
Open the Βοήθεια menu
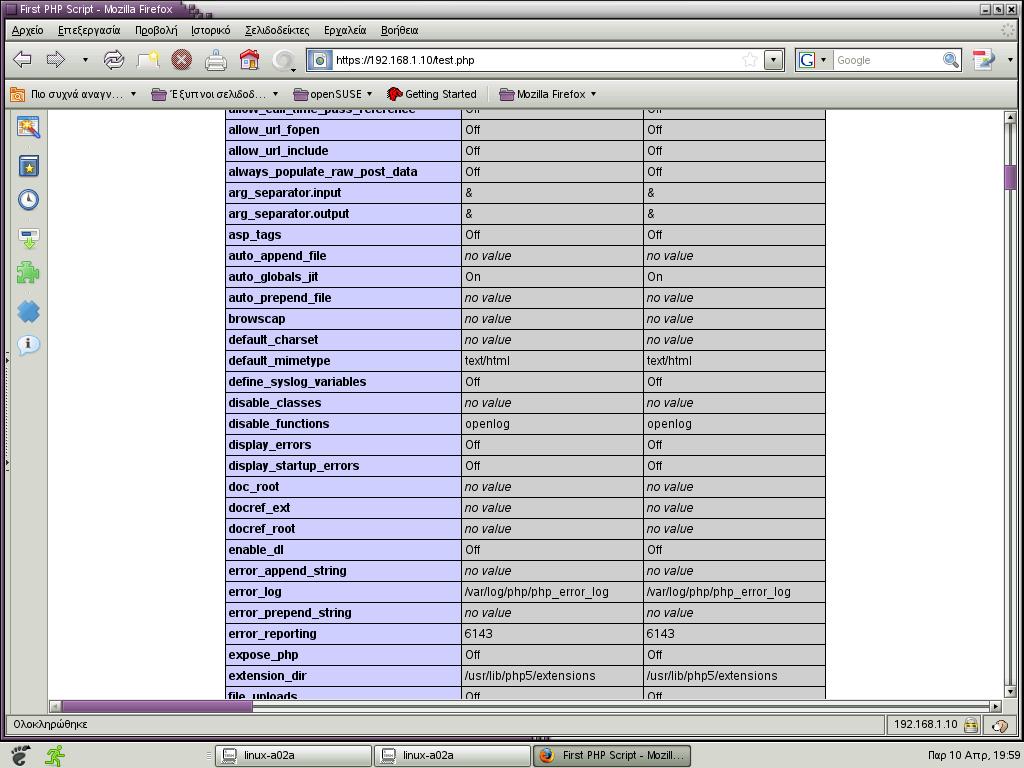pyautogui.click(x=399, y=30)
